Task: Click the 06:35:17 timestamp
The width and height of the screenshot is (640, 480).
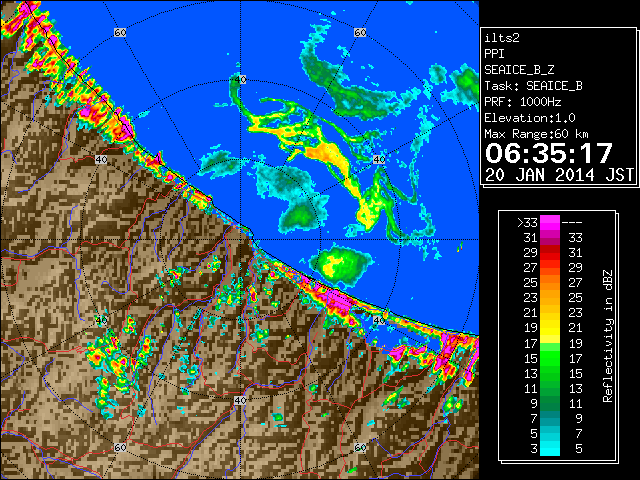Action: (x=549, y=153)
